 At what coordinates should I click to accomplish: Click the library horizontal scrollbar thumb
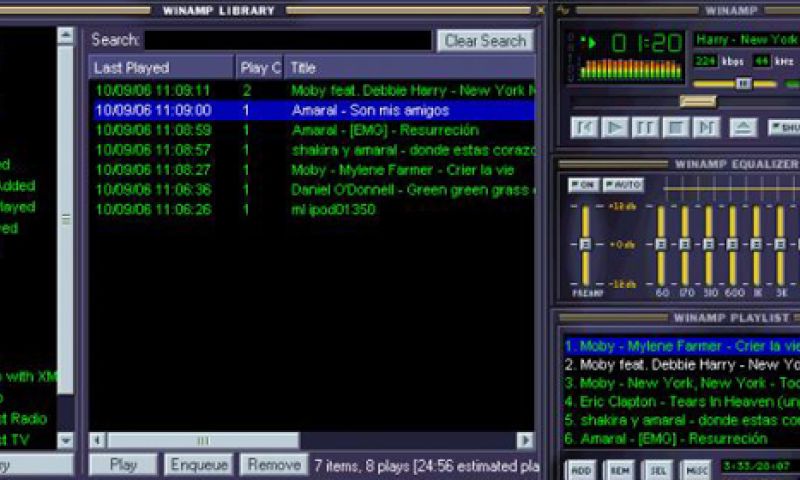(203, 440)
